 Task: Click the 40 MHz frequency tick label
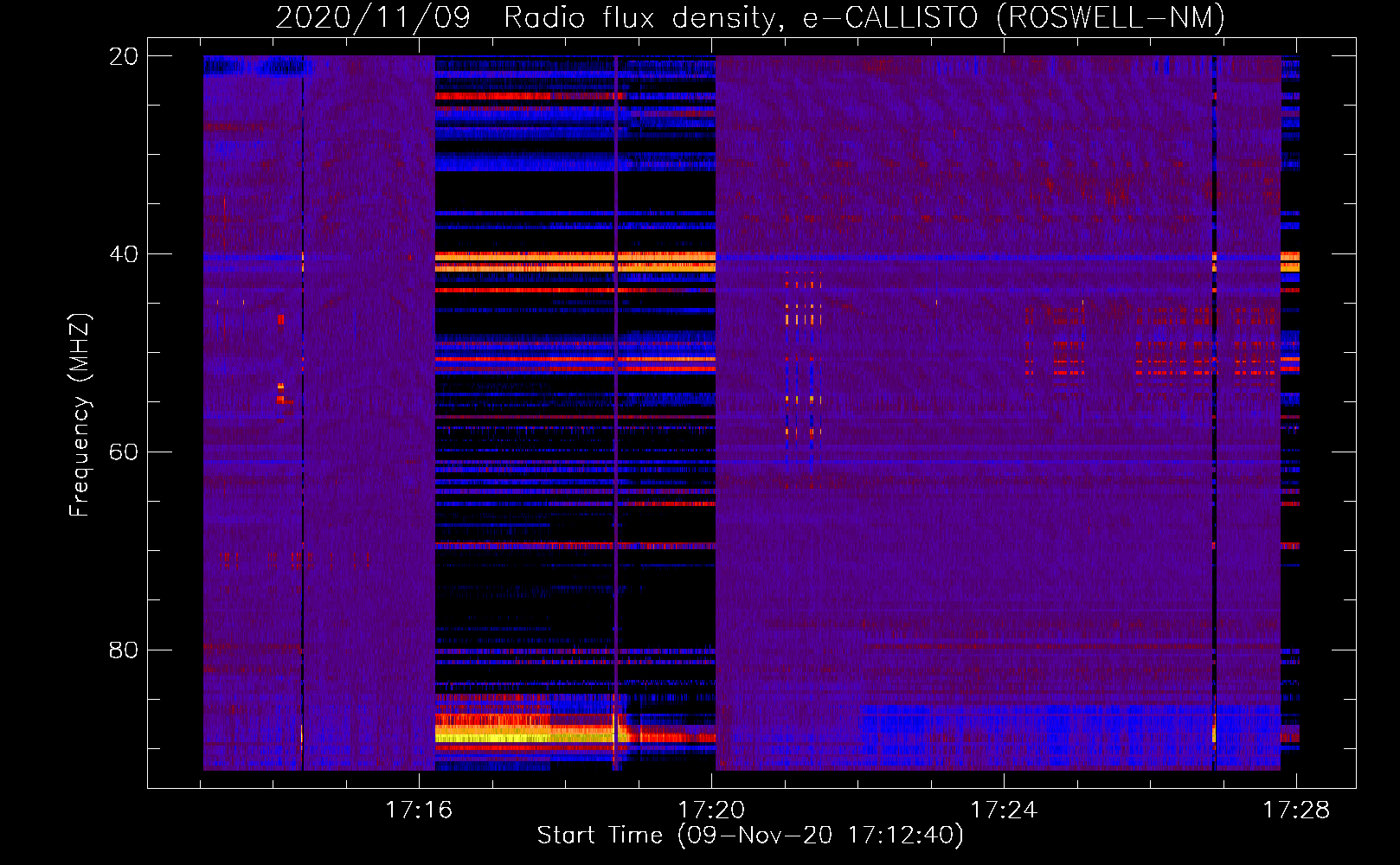124,254
